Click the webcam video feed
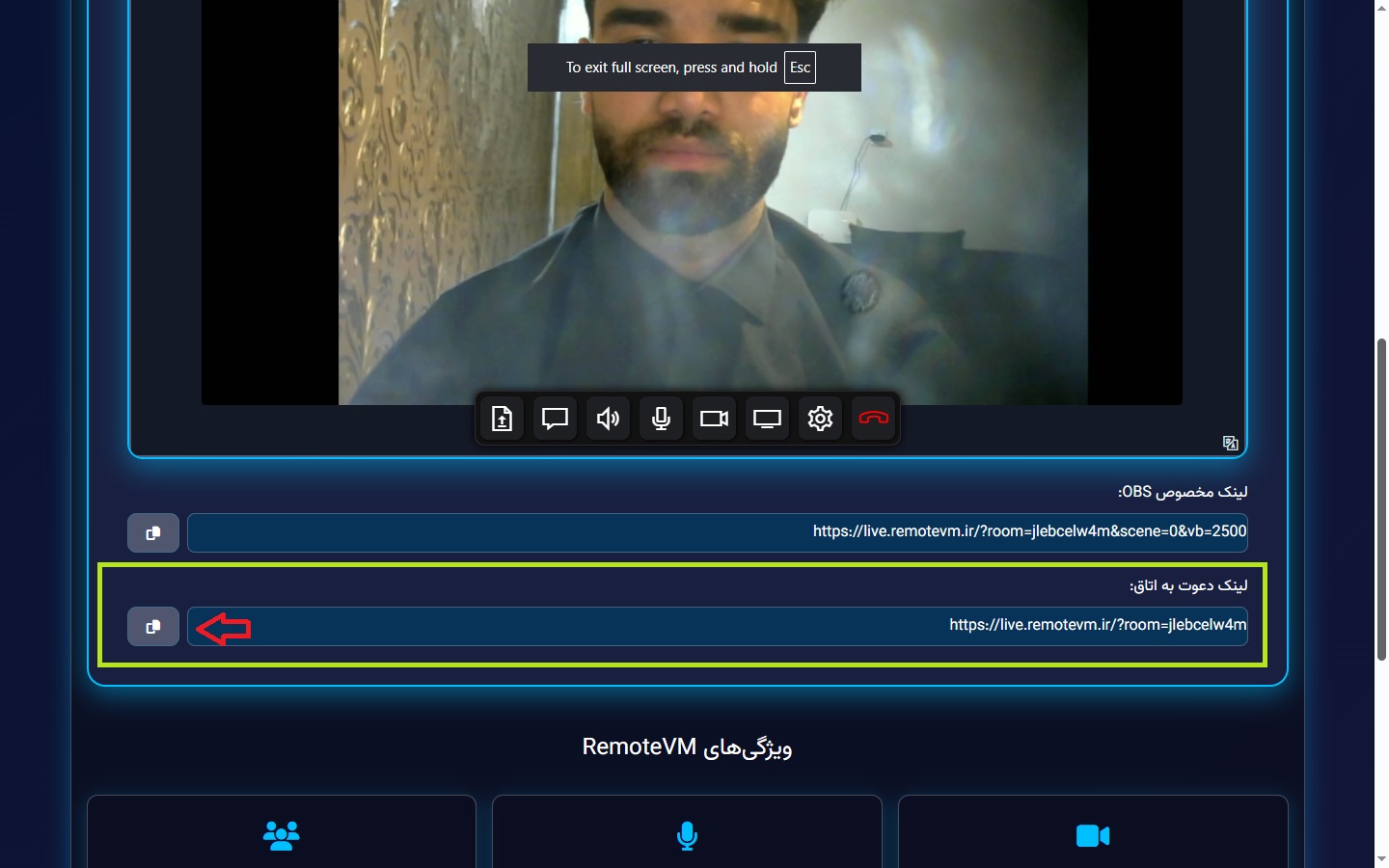 click(712, 212)
